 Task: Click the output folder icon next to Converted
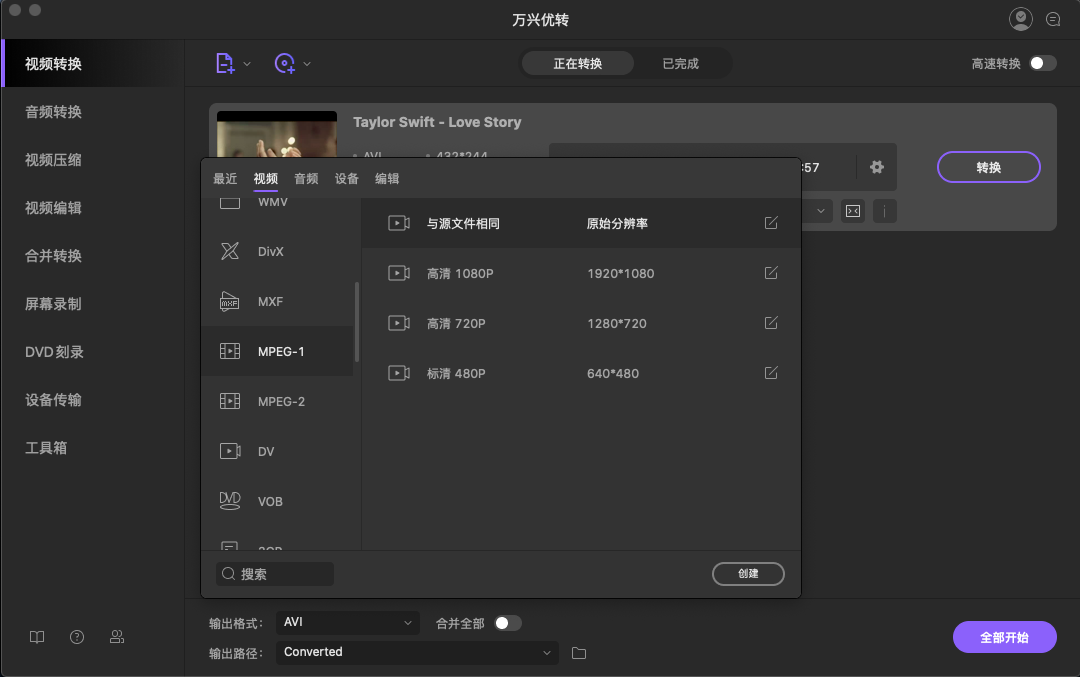coord(577,652)
